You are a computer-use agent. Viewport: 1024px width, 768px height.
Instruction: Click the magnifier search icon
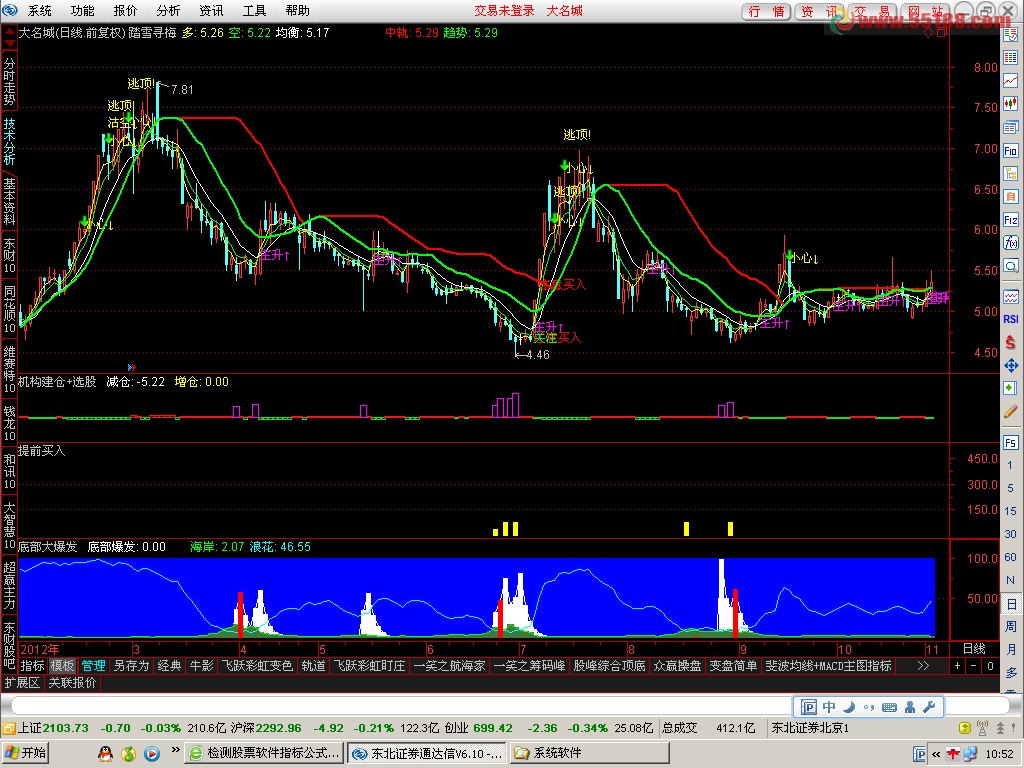click(x=1010, y=266)
